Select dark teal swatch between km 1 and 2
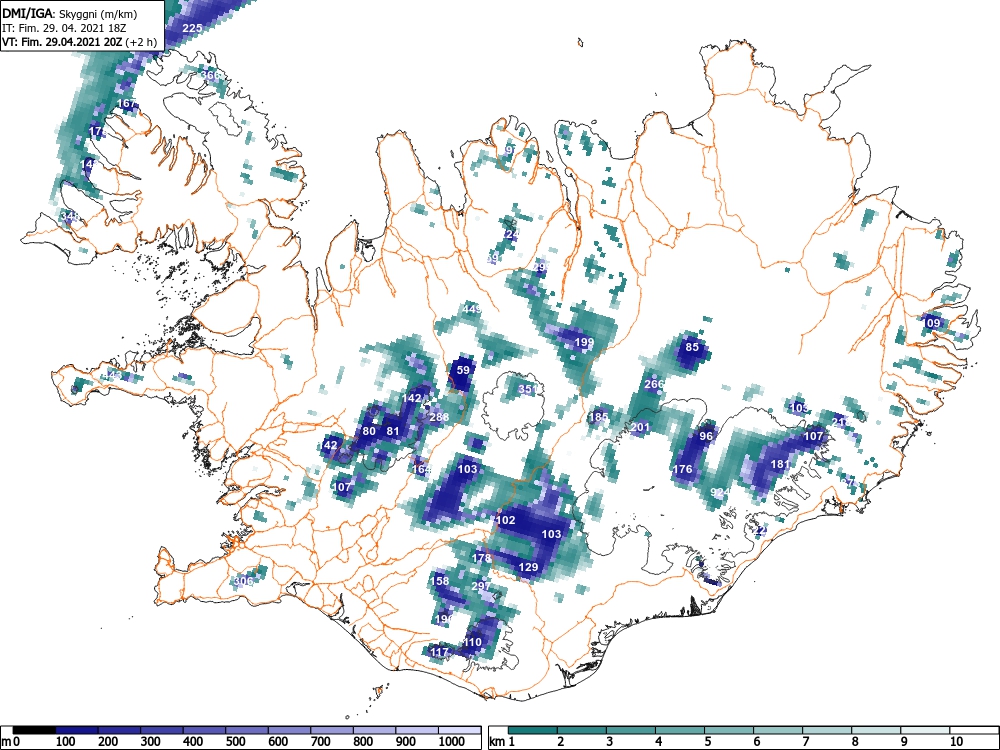This screenshot has height=750, width=1000. click(x=533, y=730)
